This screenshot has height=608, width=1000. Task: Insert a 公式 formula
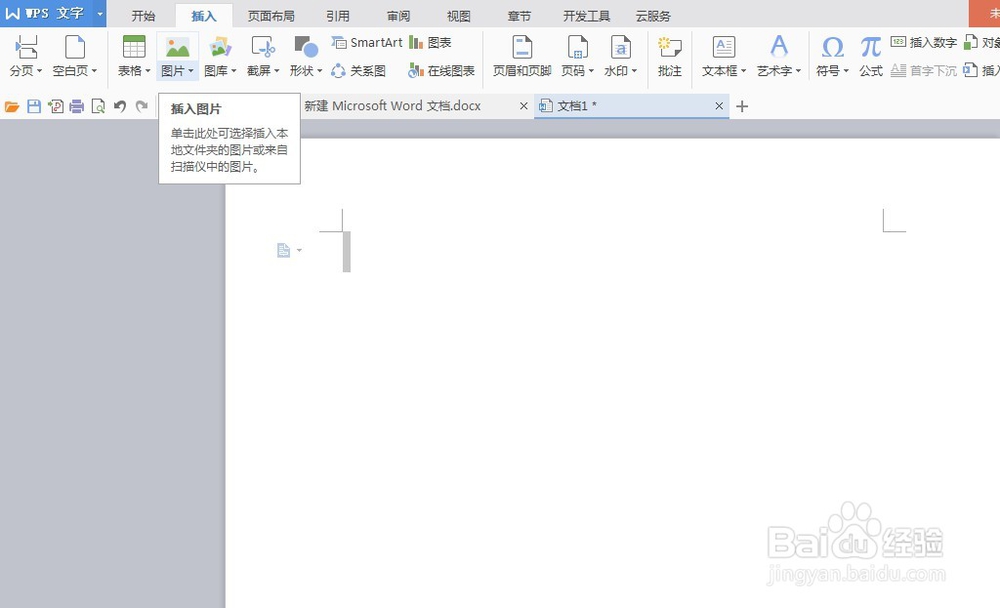pyautogui.click(x=871, y=56)
